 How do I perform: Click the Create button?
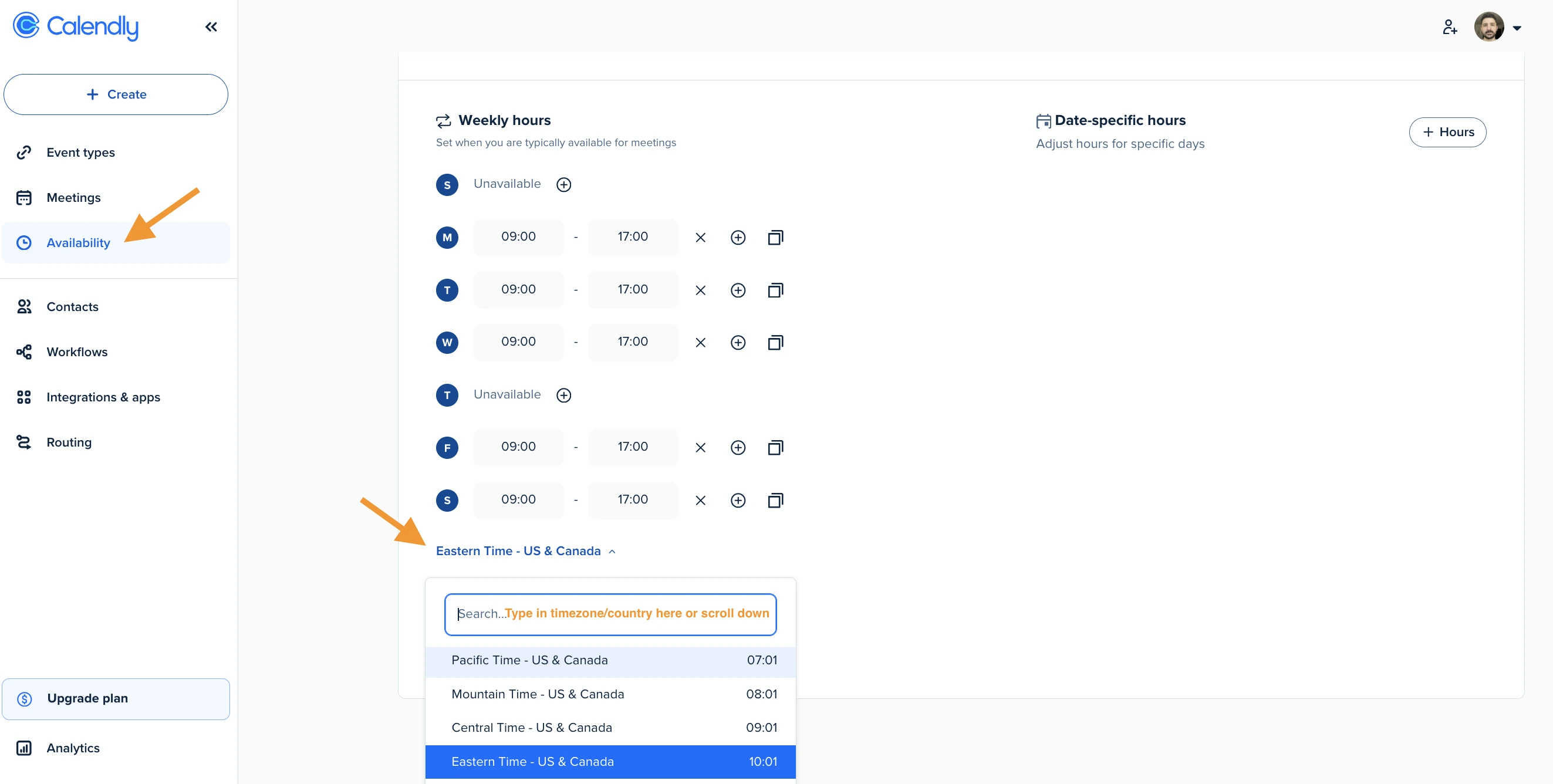(x=116, y=94)
